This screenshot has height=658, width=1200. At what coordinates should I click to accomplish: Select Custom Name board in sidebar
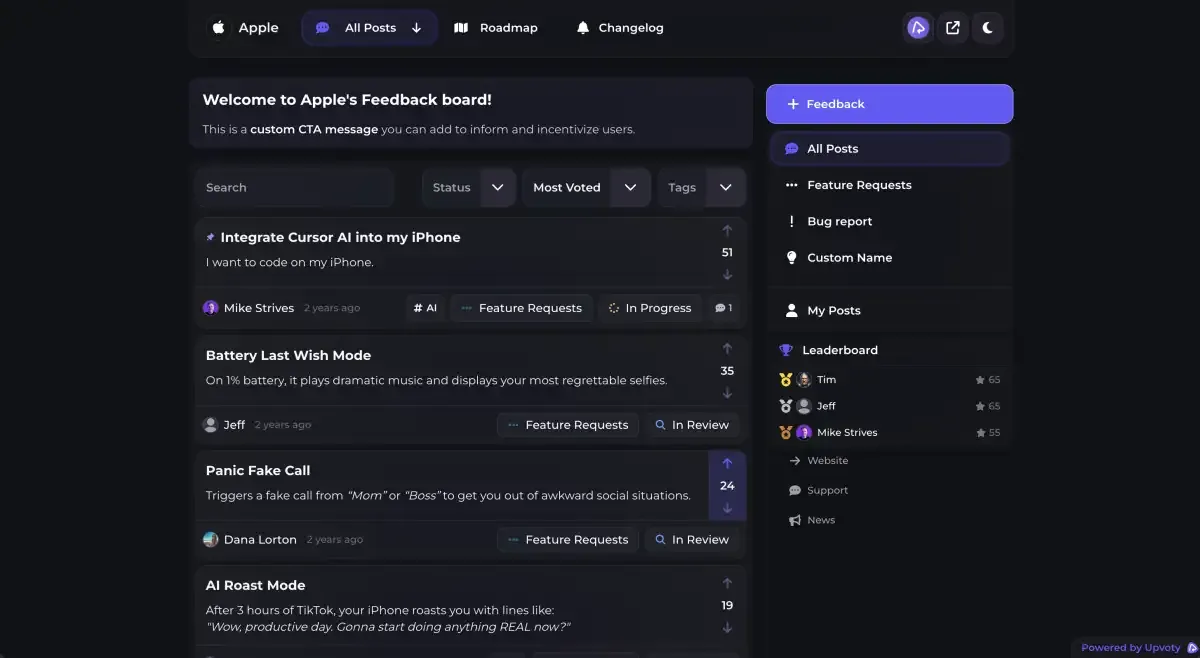889,258
